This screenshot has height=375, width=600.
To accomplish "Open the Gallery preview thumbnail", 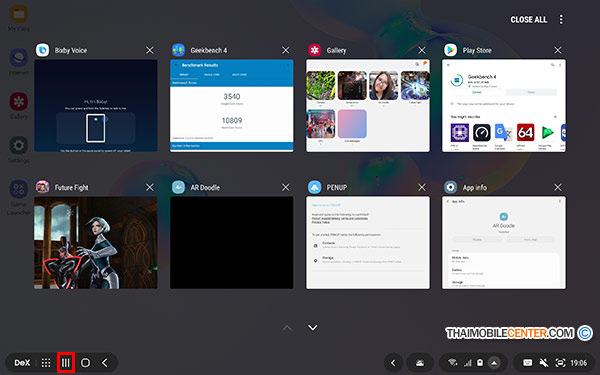I will click(x=368, y=106).
